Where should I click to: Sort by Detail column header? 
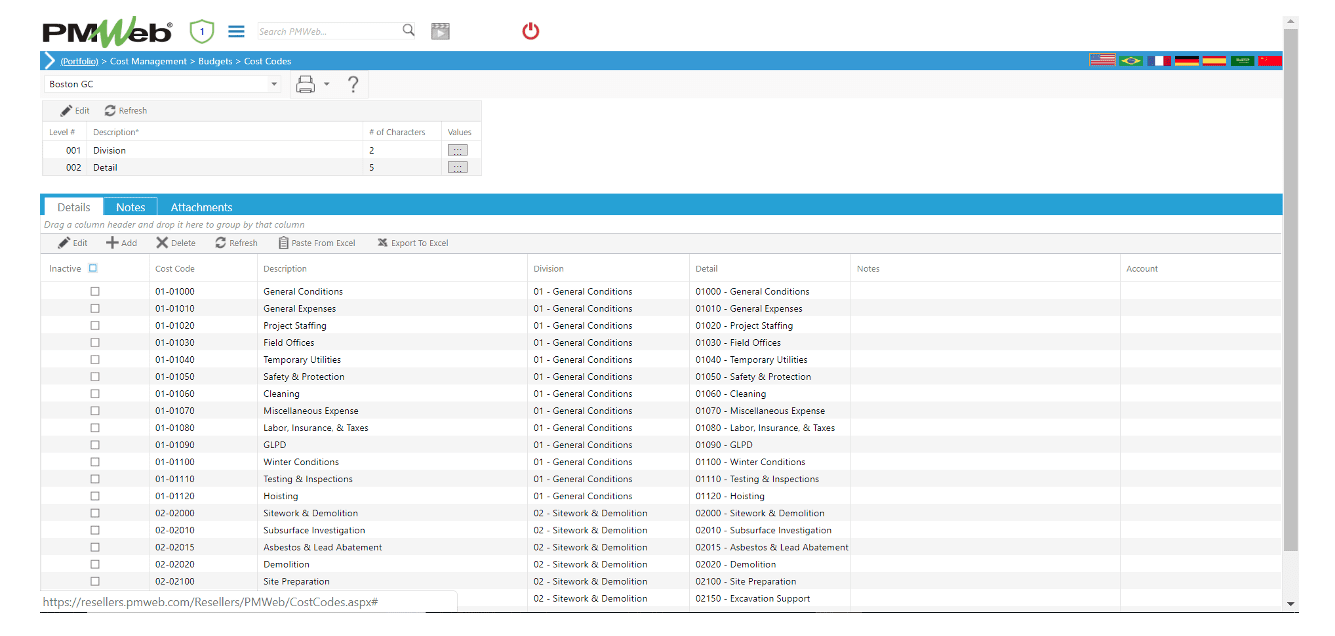(706, 268)
